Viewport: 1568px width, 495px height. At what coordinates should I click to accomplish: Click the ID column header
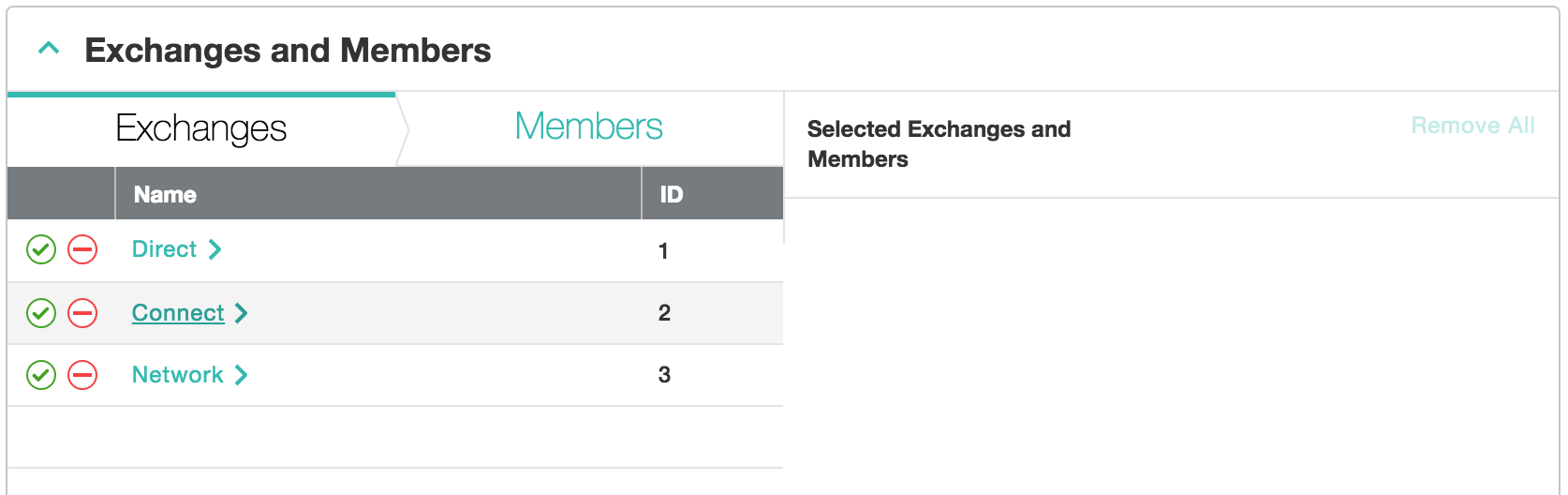pos(672,194)
